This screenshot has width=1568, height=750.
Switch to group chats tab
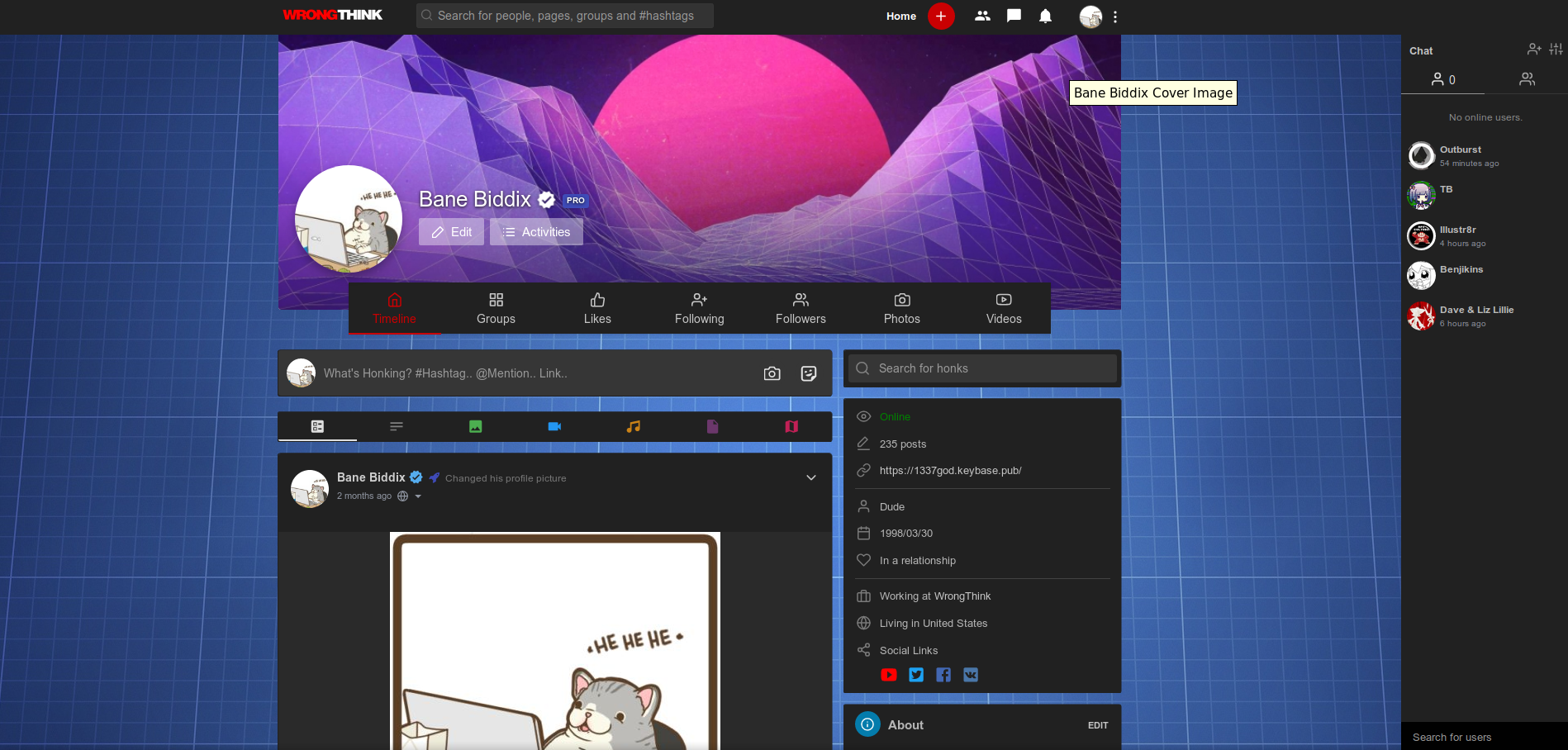1527,79
